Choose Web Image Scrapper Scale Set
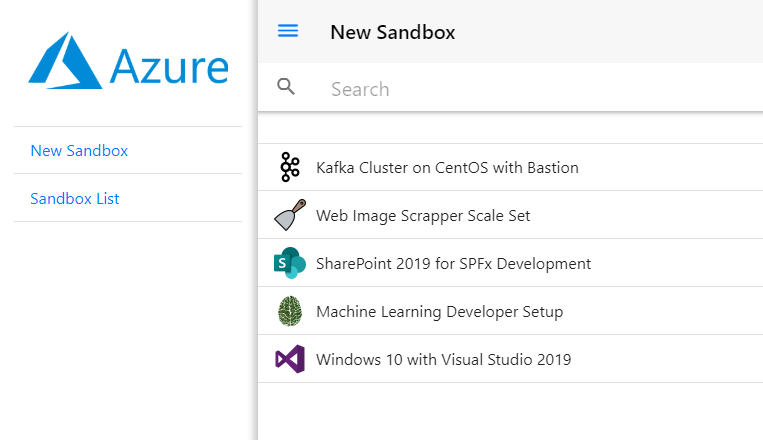The height and width of the screenshot is (440, 763). point(423,216)
